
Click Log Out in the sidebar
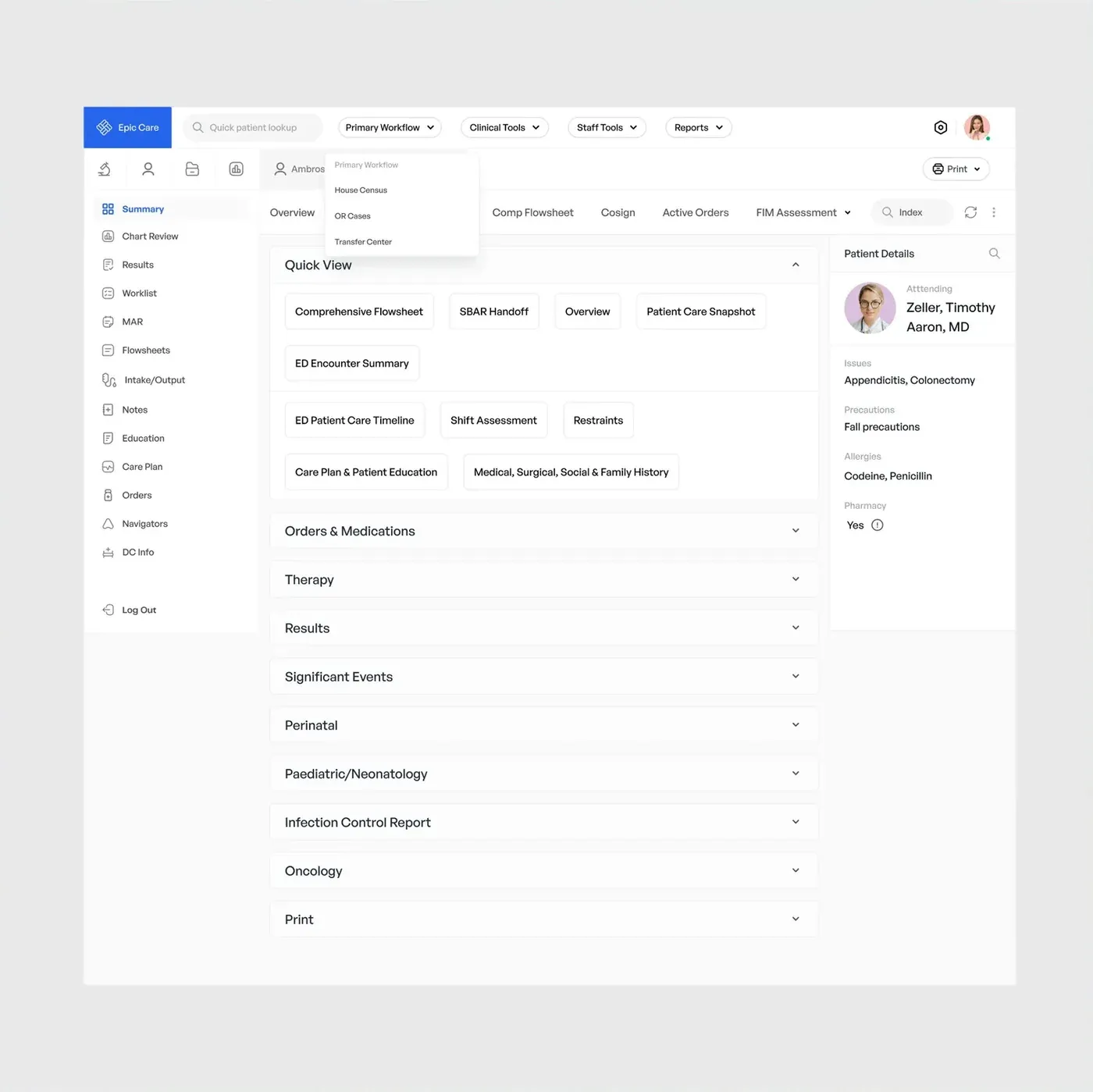139,610
